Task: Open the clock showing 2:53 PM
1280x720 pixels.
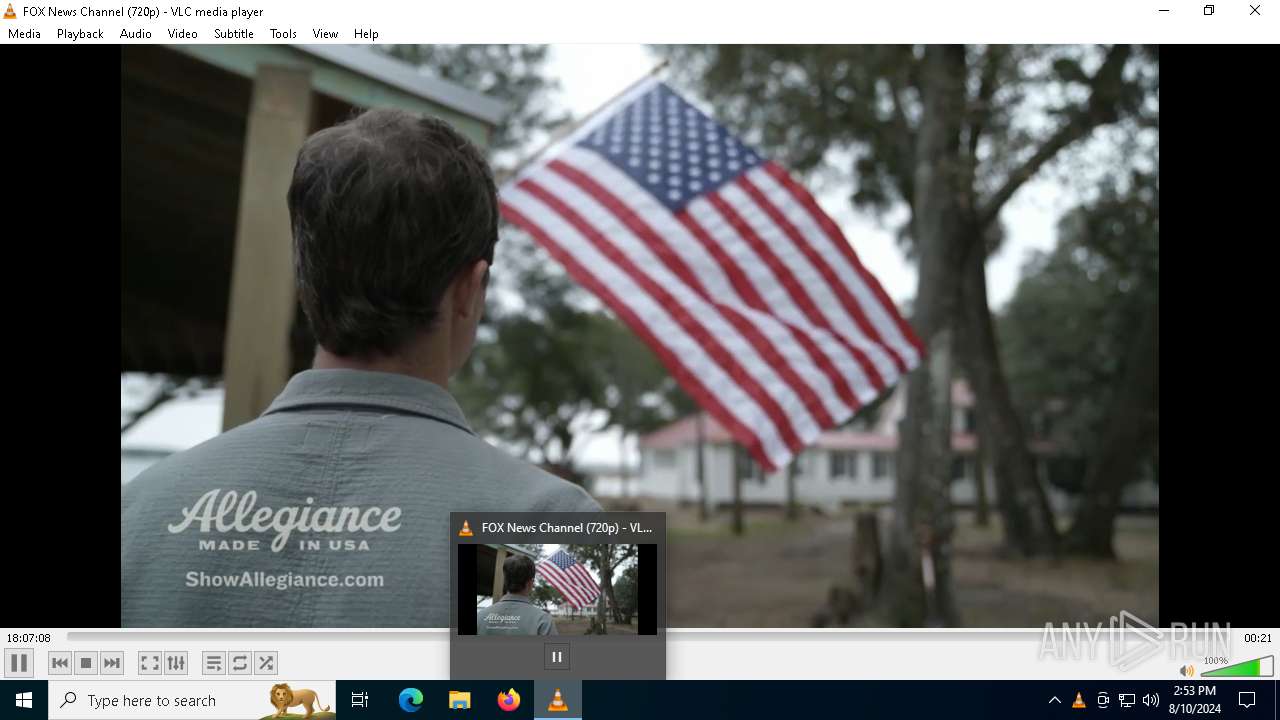Action: (1194, 700)
